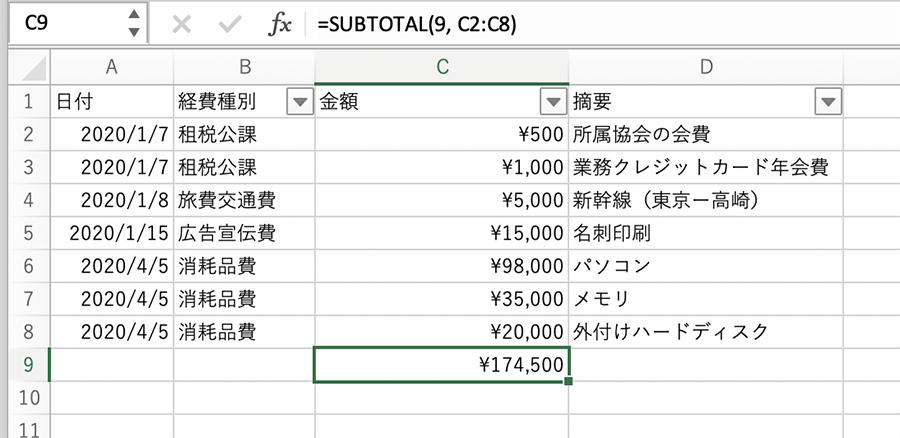900x438 pixels.
Task: Select row 9 header
Action: pyautogui.click(x=27, y=365)
